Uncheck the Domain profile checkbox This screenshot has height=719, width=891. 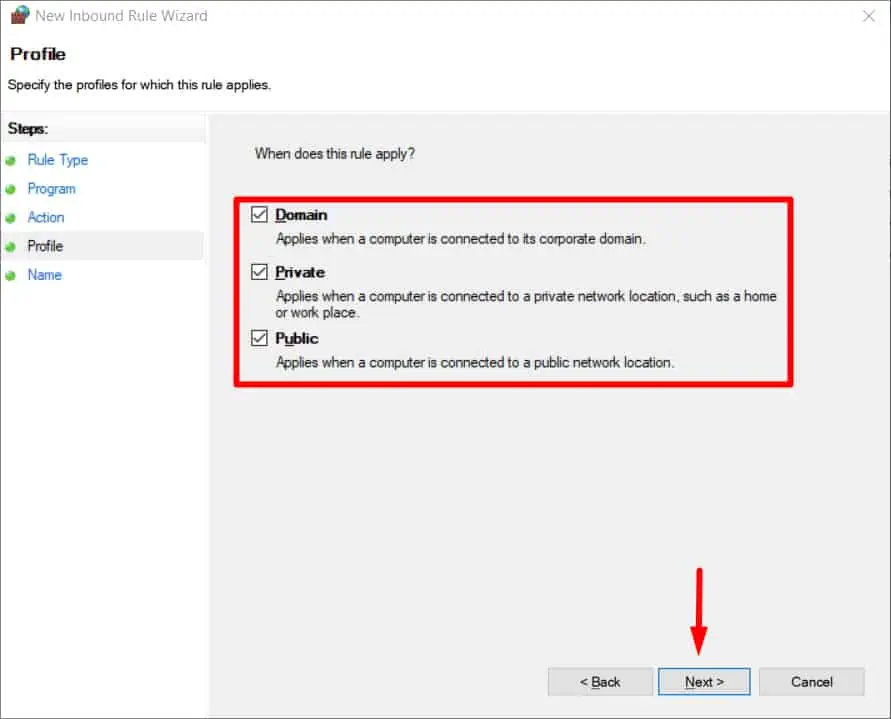(259, 214)
